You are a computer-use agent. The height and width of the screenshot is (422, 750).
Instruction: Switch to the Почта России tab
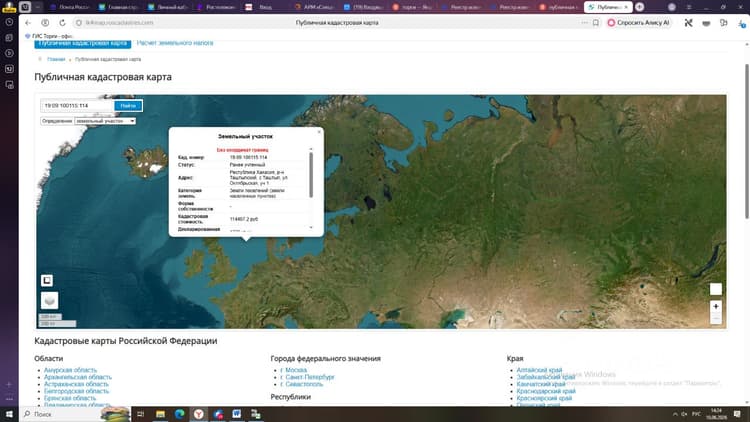click(x=70, y=7)
